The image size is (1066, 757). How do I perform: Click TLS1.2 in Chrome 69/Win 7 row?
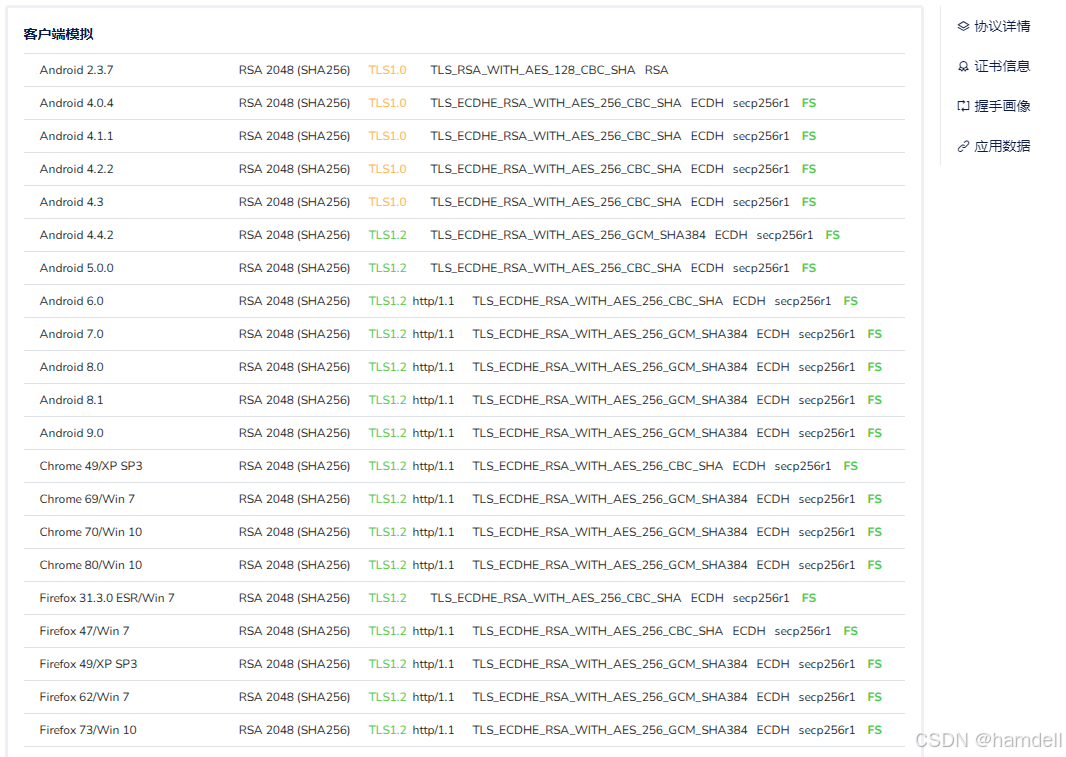388,499
